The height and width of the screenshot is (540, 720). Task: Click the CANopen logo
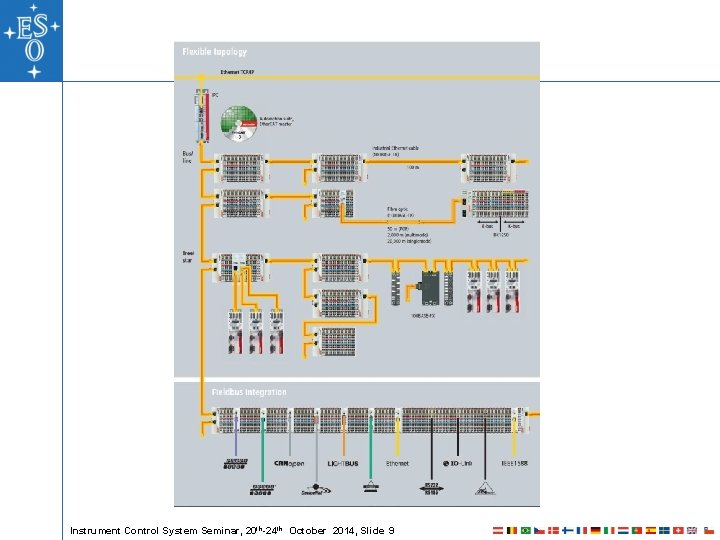289,463
